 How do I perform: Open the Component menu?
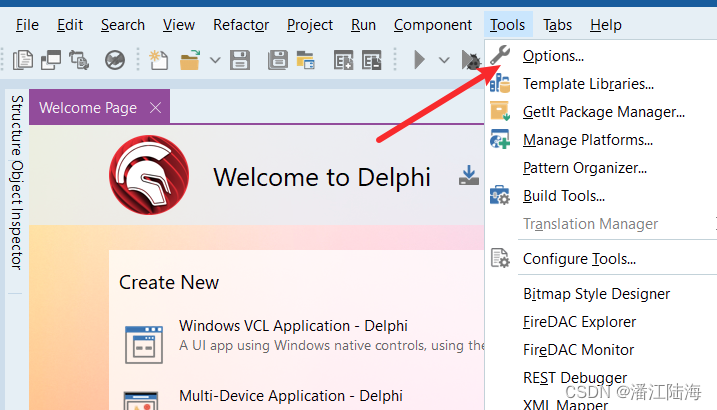[433, 25]
